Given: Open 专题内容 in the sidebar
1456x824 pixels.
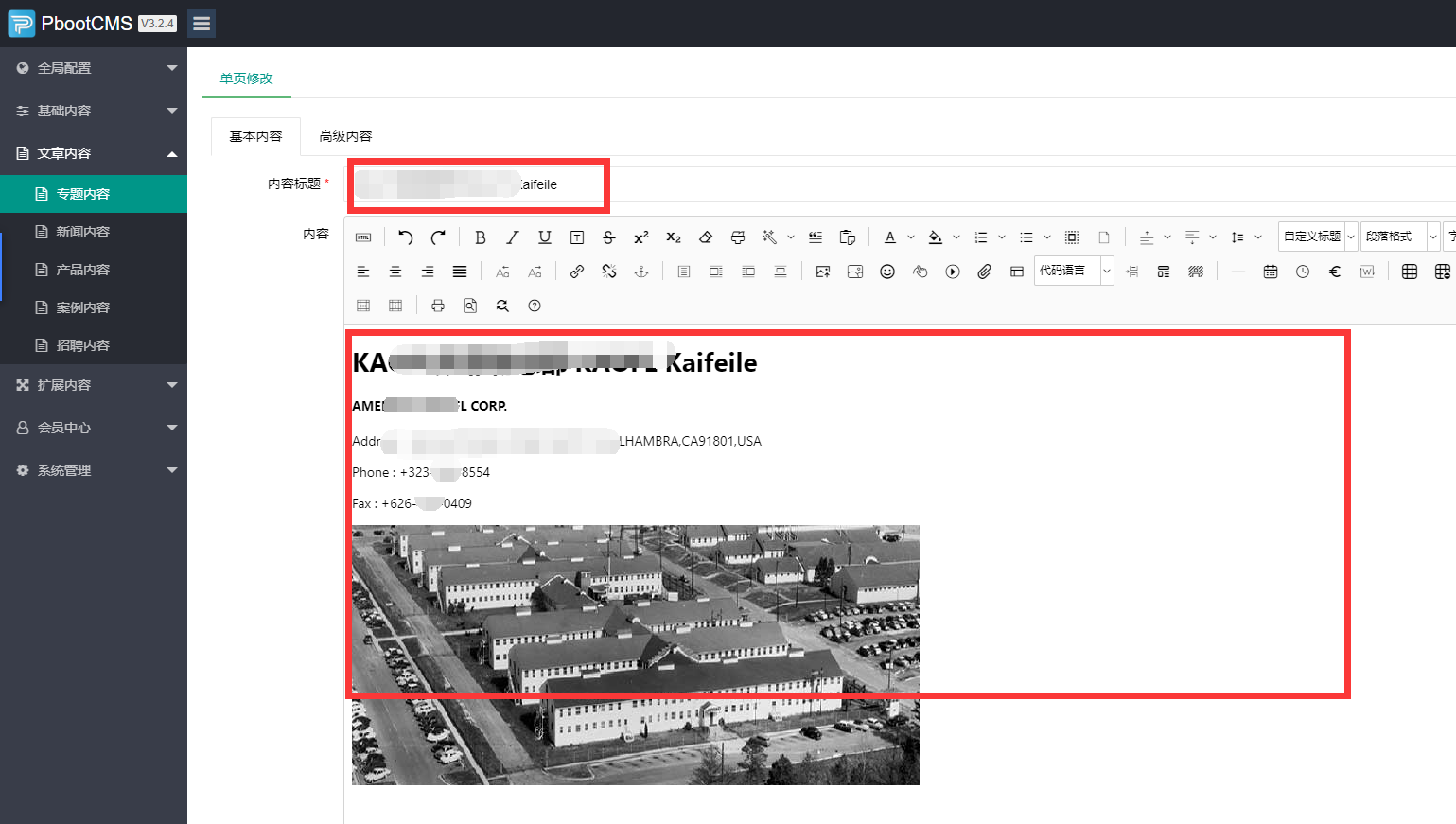Looking at the screenshot, I should (x=94, y=194).
